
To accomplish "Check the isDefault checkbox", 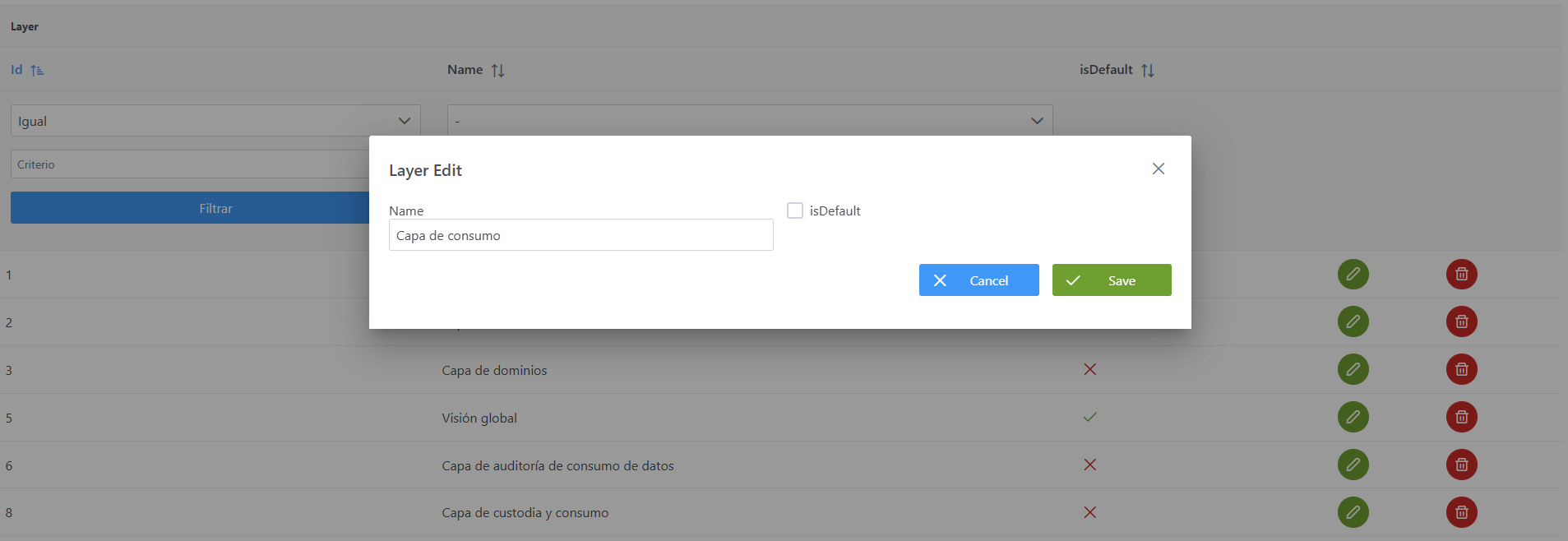I will tap(795, 210).
